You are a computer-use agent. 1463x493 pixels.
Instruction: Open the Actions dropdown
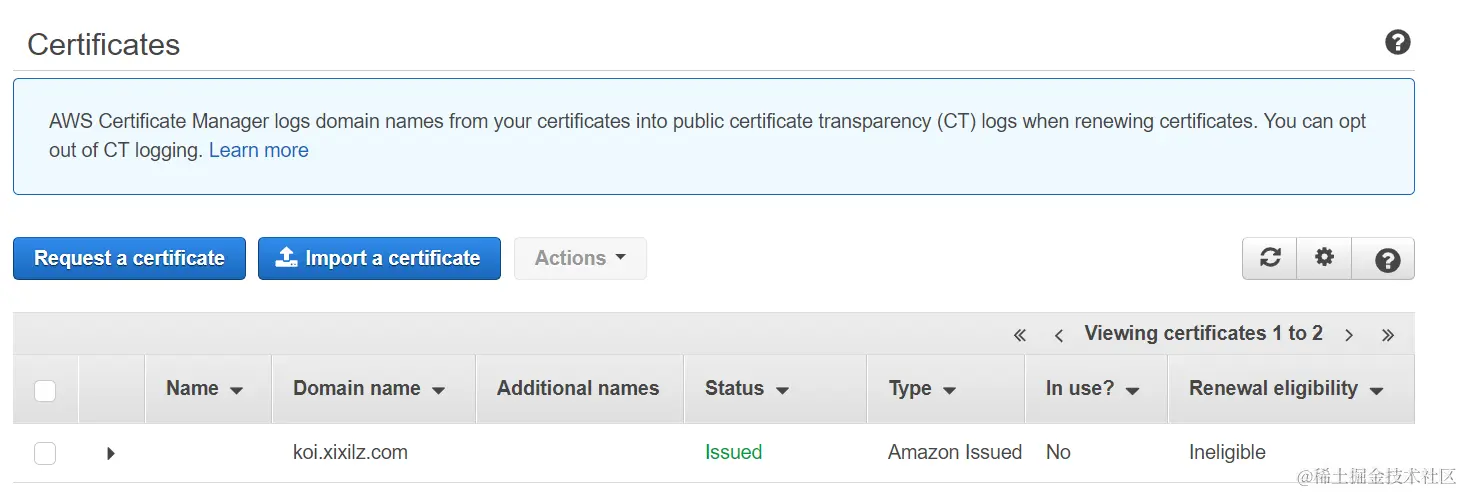(580, 258)
